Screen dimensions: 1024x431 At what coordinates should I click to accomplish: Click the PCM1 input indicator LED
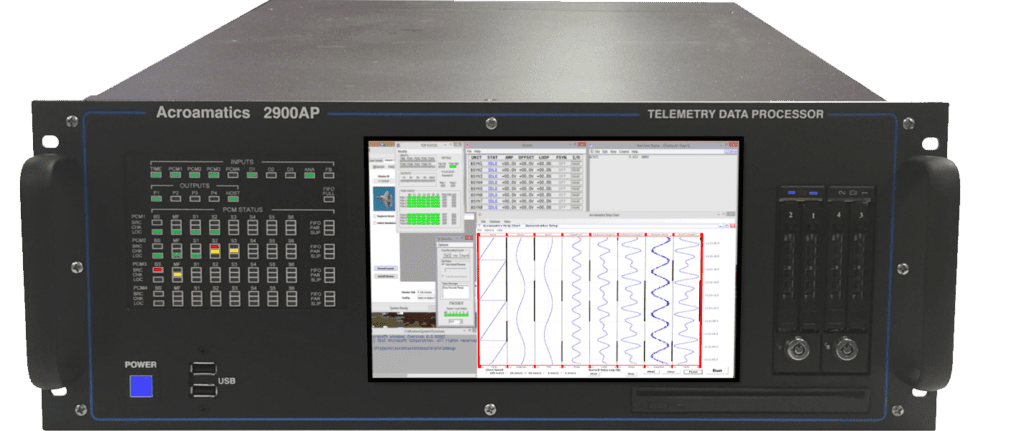coord(175,175)
